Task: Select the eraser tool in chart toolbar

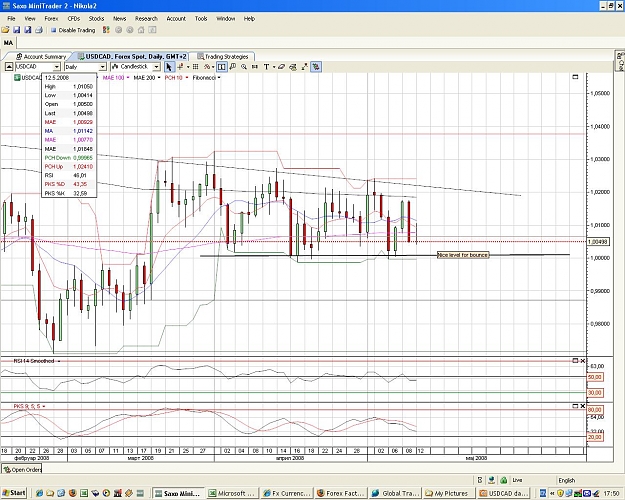Action: pyautogui.click(x=281, y=67)
